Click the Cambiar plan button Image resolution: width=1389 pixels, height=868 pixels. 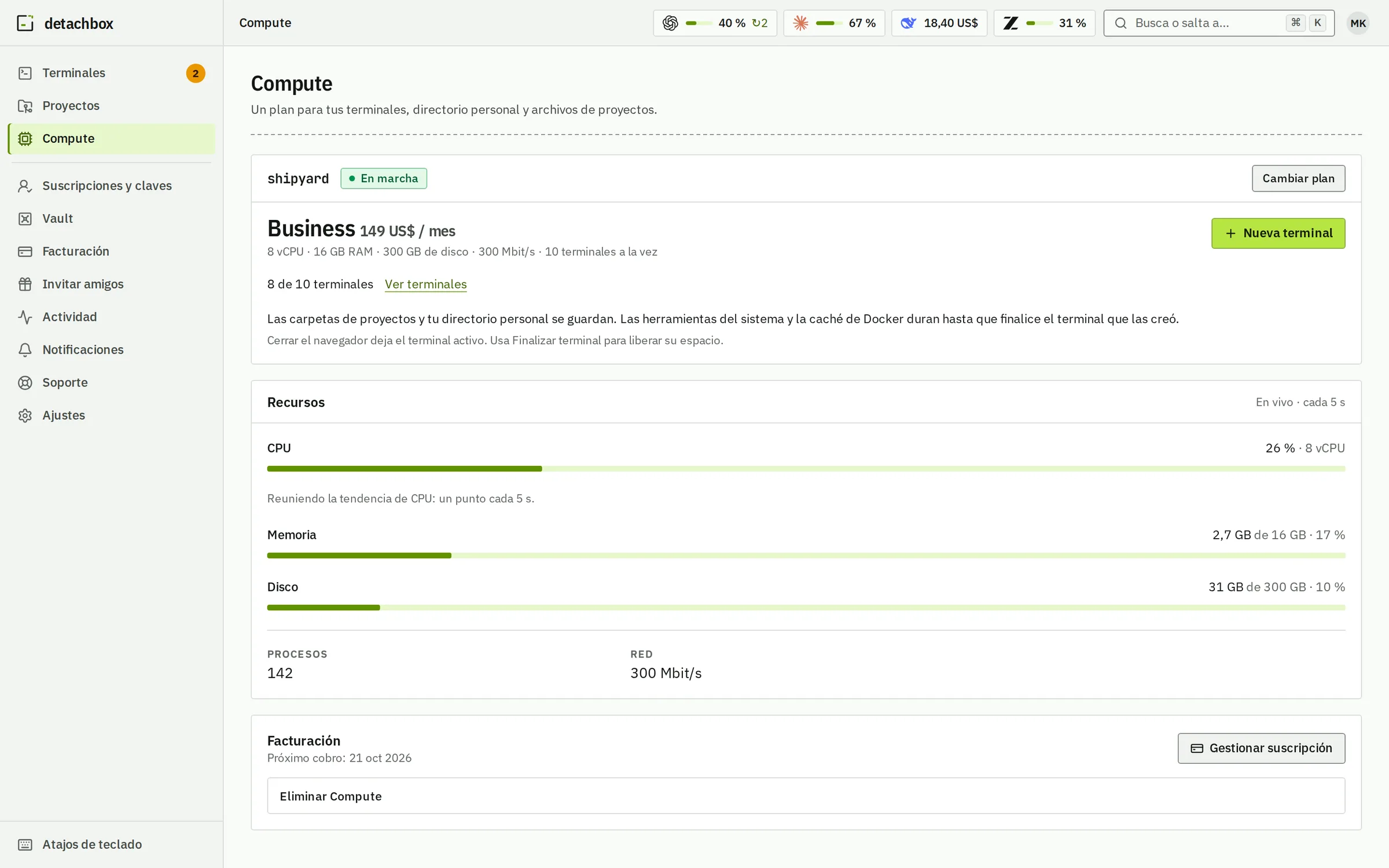[x=1298, y=178]
